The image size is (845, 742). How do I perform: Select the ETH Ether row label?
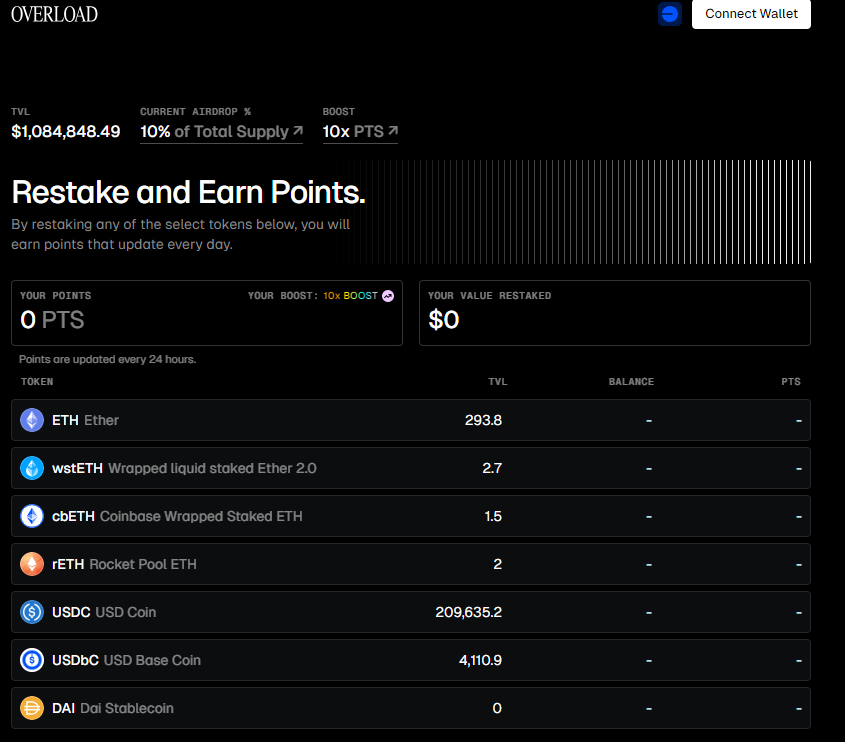pyautogui.click(x=85, y=420)
